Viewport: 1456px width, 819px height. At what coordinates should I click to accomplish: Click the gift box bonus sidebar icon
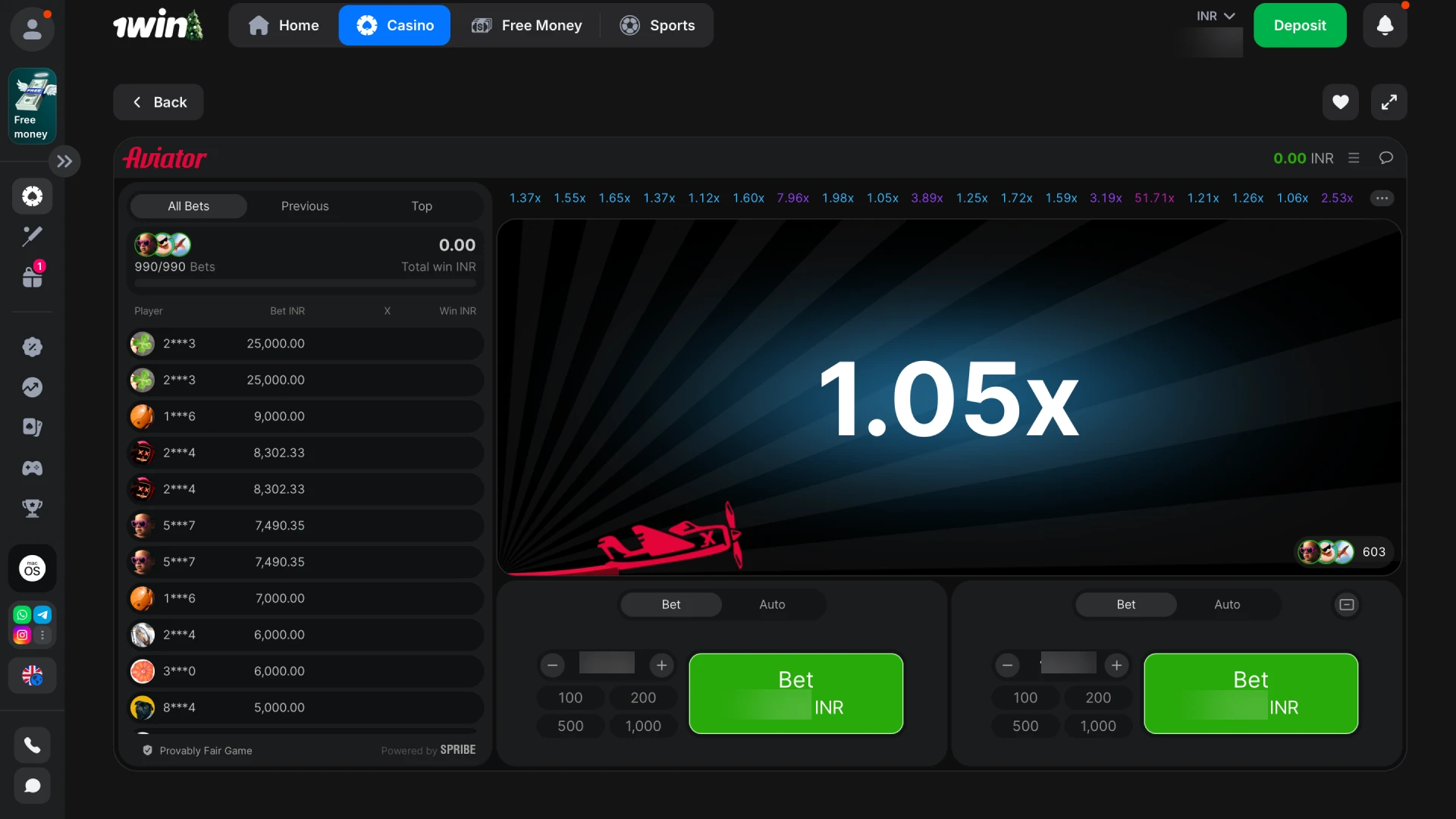(x=32, y=277)
